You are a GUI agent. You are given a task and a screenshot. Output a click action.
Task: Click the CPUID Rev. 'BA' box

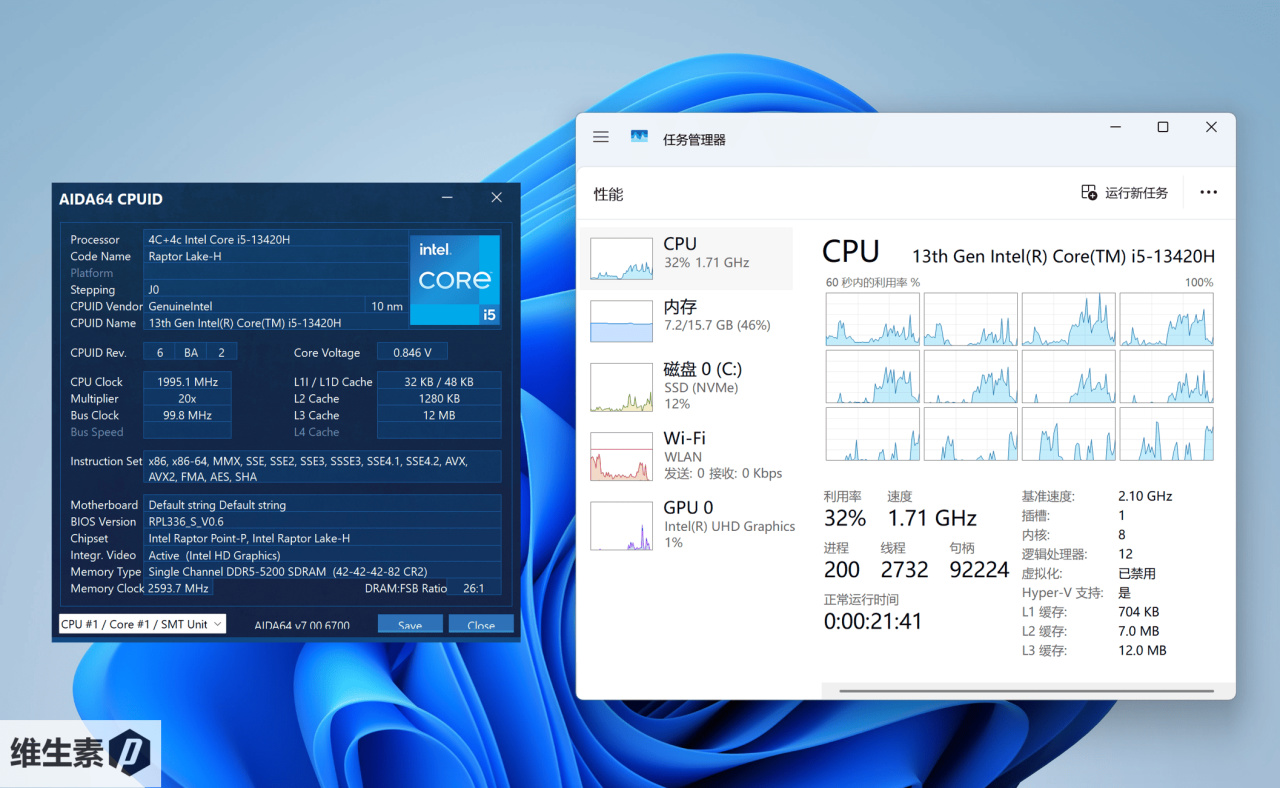(191, 352)
